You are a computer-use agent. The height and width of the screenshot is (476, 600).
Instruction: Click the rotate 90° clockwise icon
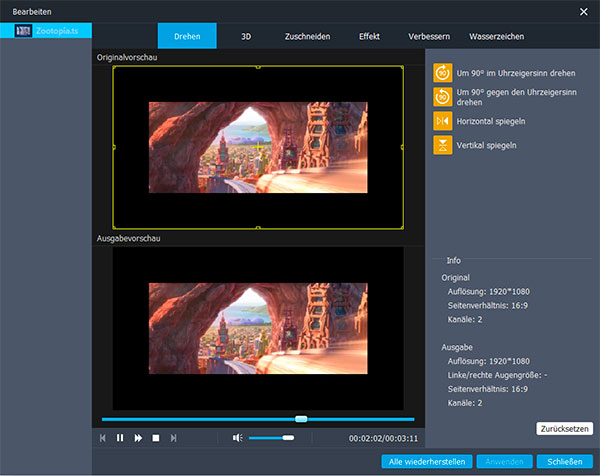(443, 73)
